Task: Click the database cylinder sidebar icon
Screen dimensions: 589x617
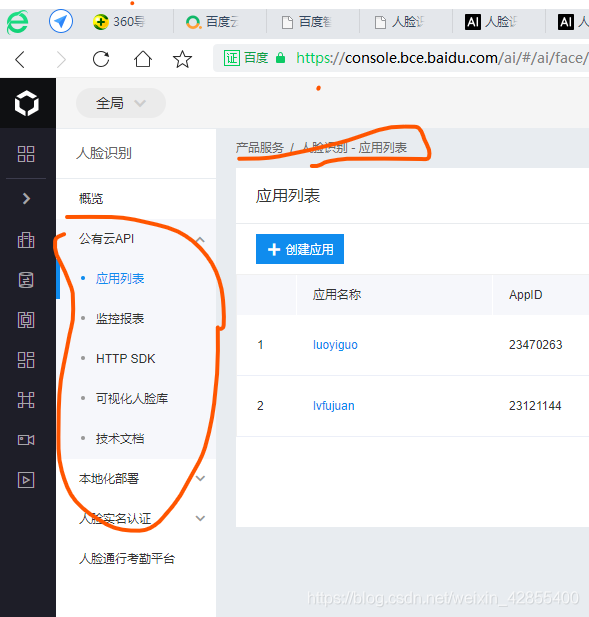Action: (x=26, y=280)
